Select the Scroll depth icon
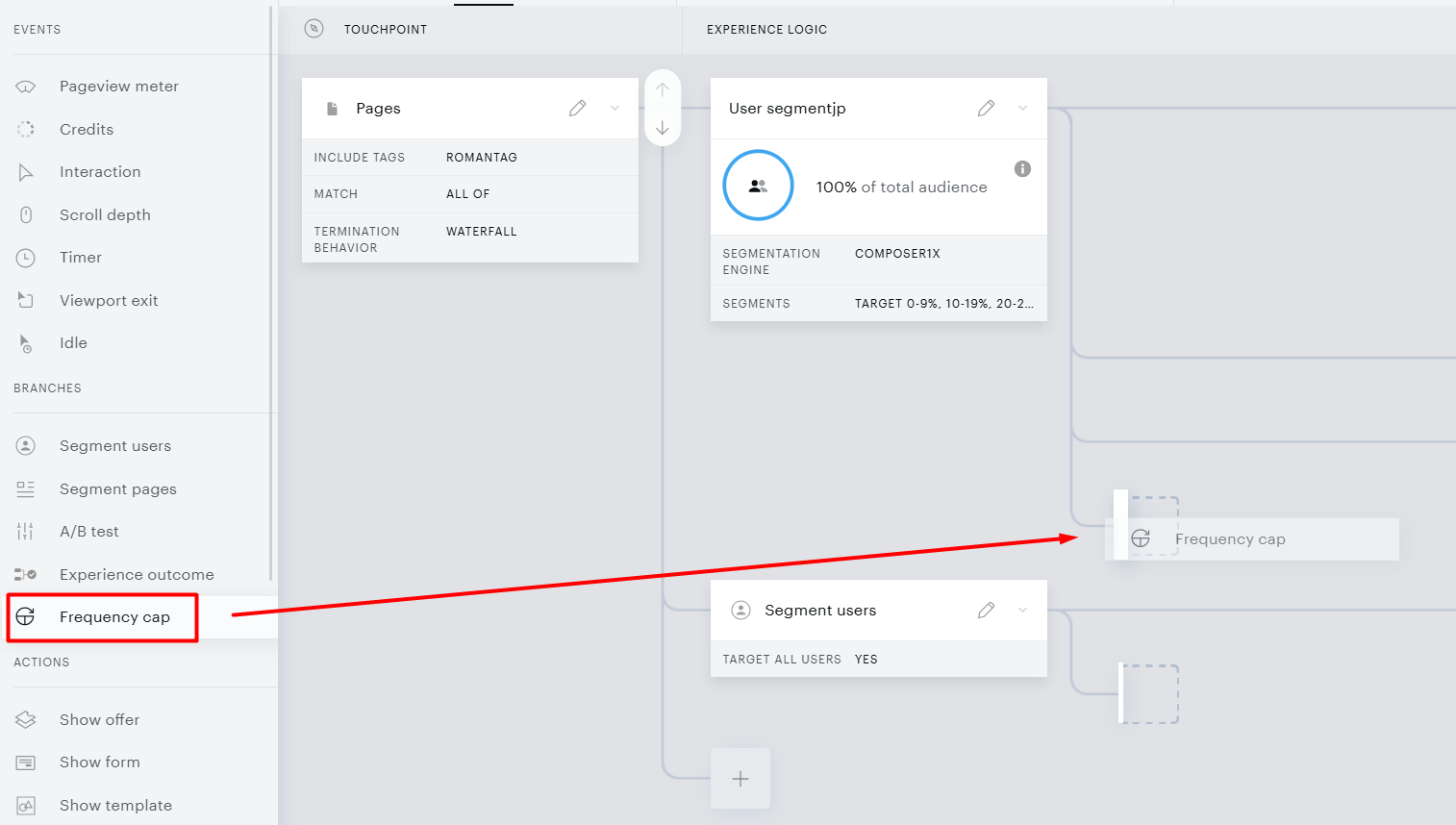This screenshot has width=1456, height=825. [26, 214]
